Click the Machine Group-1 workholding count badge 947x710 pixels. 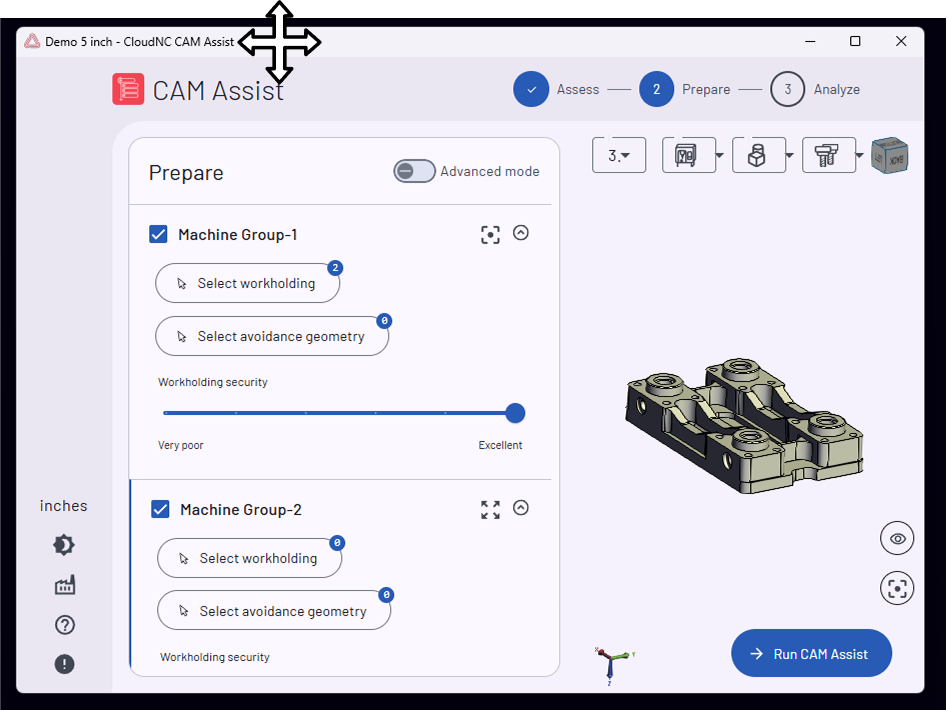coord(335,267)
